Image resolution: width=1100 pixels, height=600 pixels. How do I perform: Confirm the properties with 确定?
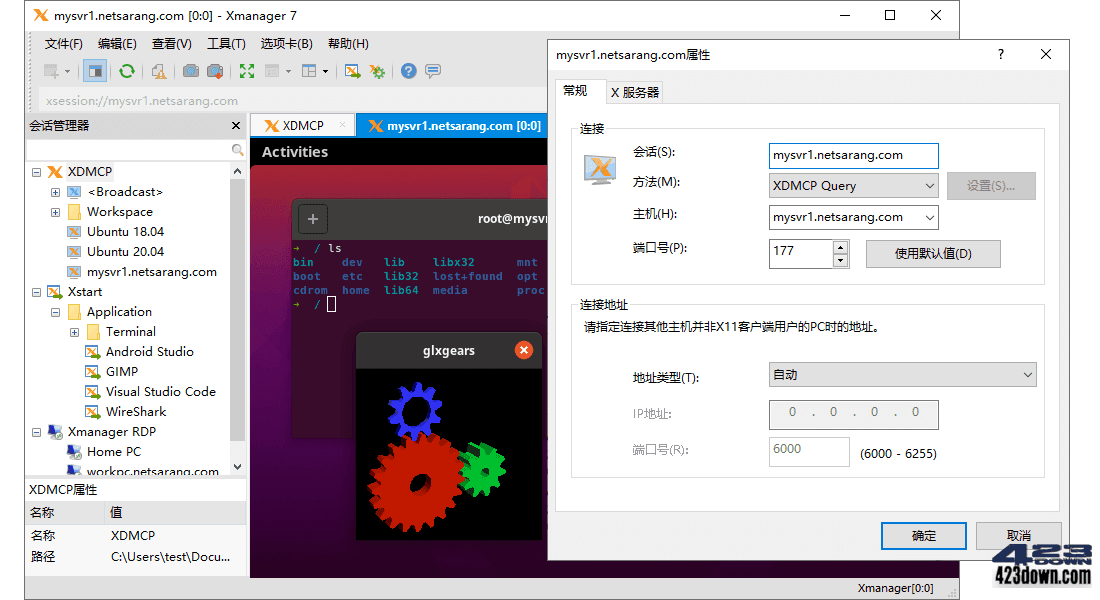coord(922,535)
